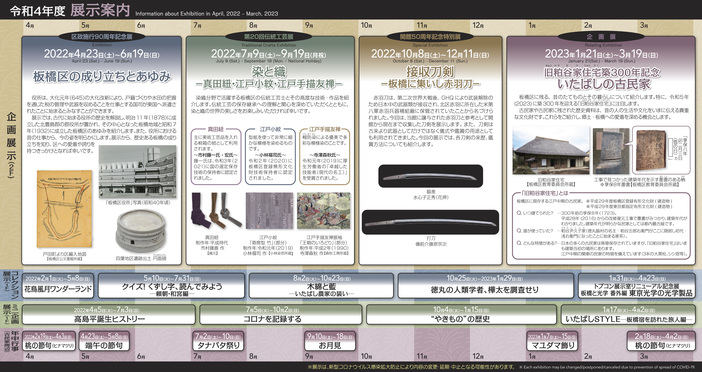The image size is (702, 372).
Task: Click the マユダマ飾り annual event box
Action: pos(552,341)
